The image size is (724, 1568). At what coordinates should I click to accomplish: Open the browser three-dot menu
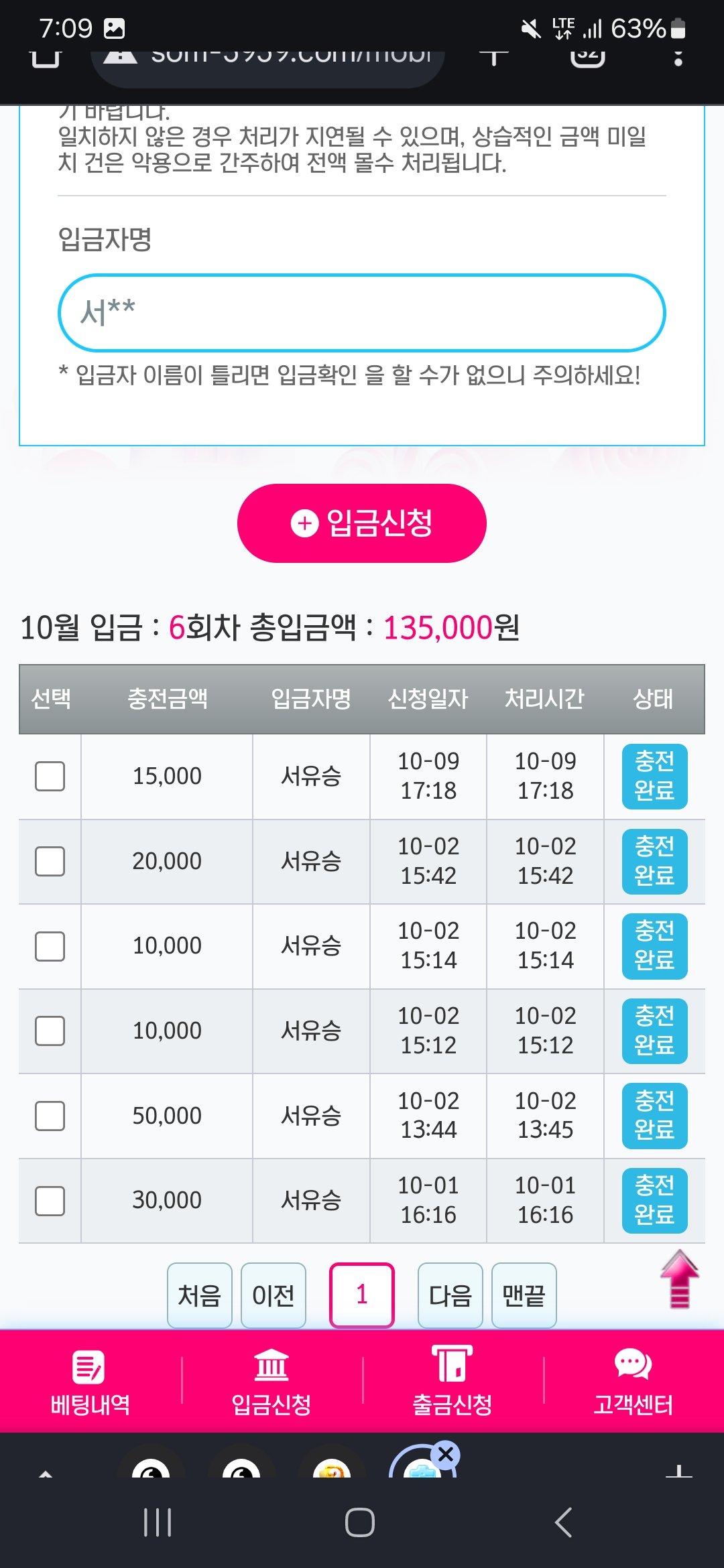(x=678, y=57)
